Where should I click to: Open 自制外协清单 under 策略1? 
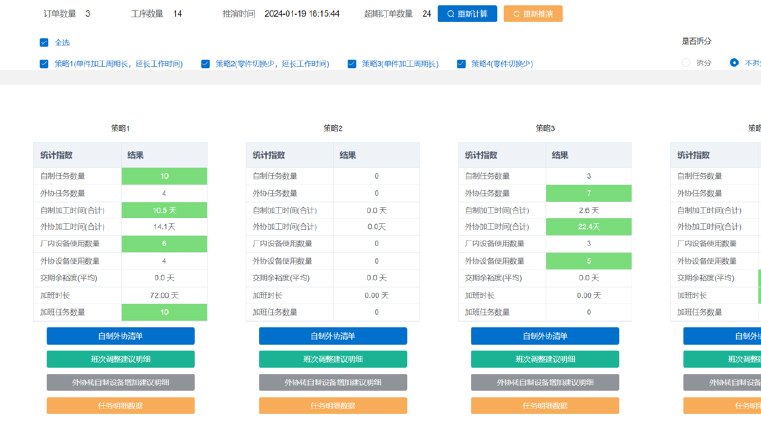pos(120,336)
